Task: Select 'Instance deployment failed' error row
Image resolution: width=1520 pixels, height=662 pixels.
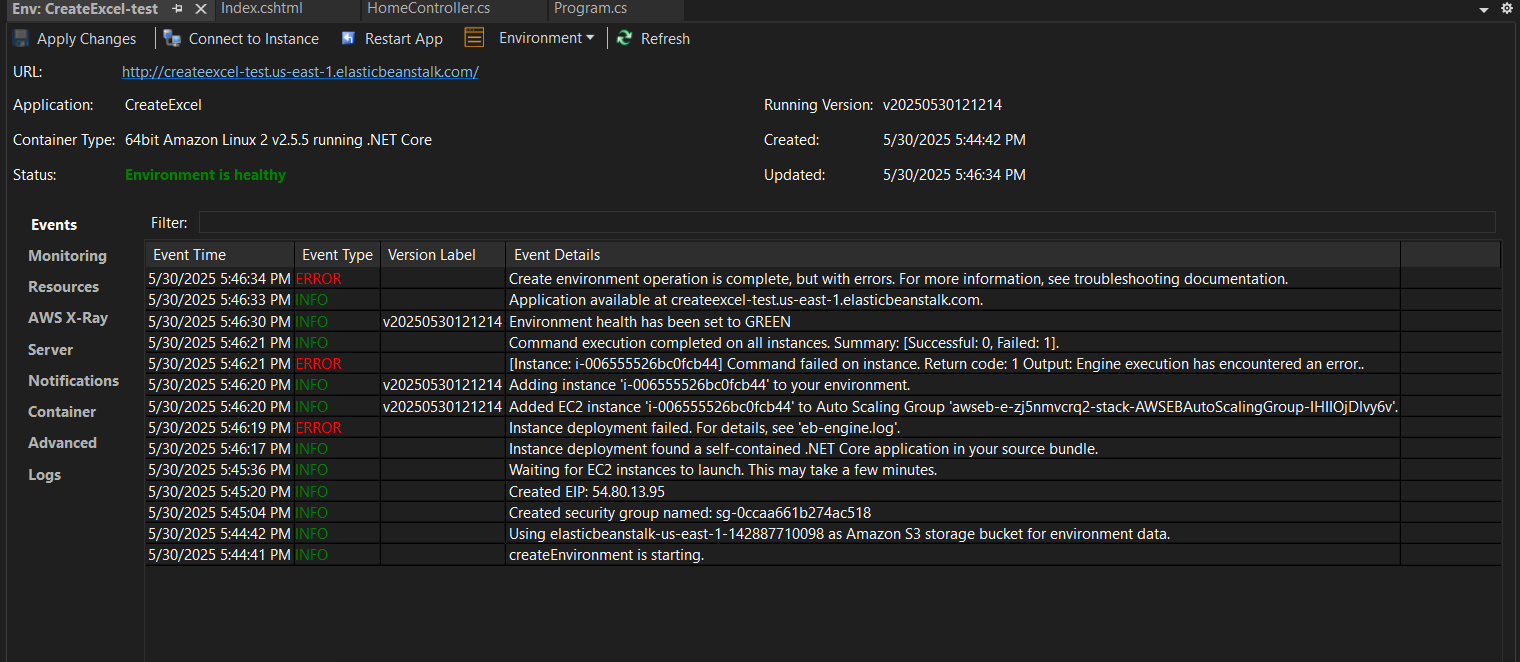Action: pyautogui.click(x=823, y=428)
